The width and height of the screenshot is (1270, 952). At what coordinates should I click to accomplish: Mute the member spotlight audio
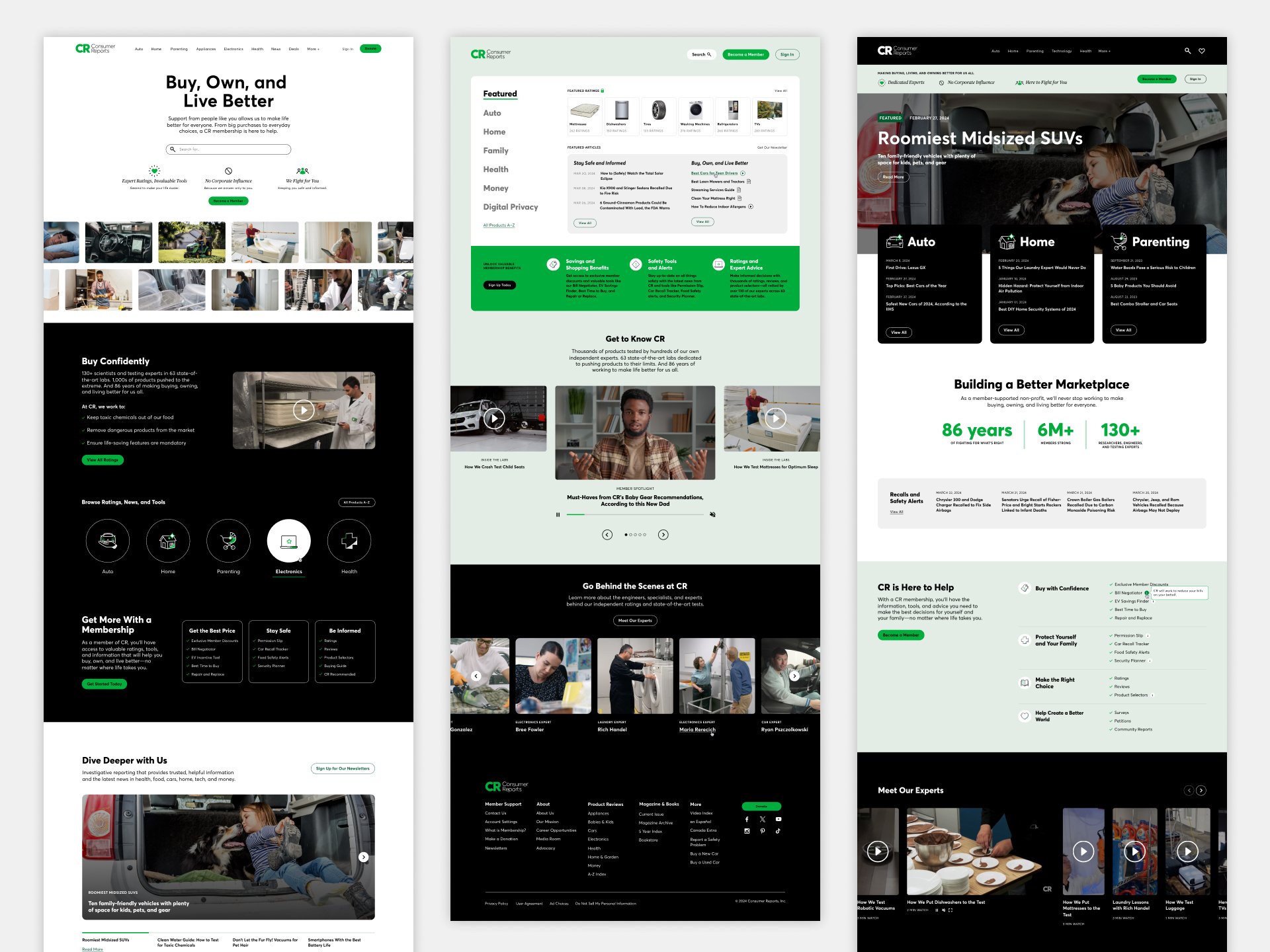[712, 514]
